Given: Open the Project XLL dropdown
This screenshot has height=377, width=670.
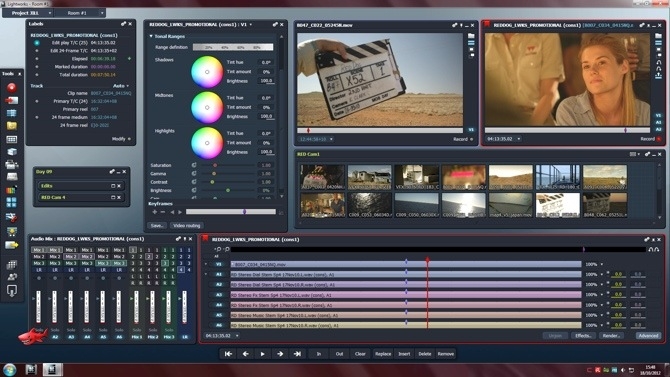Looking at the screenshot, I should (28, 13).
